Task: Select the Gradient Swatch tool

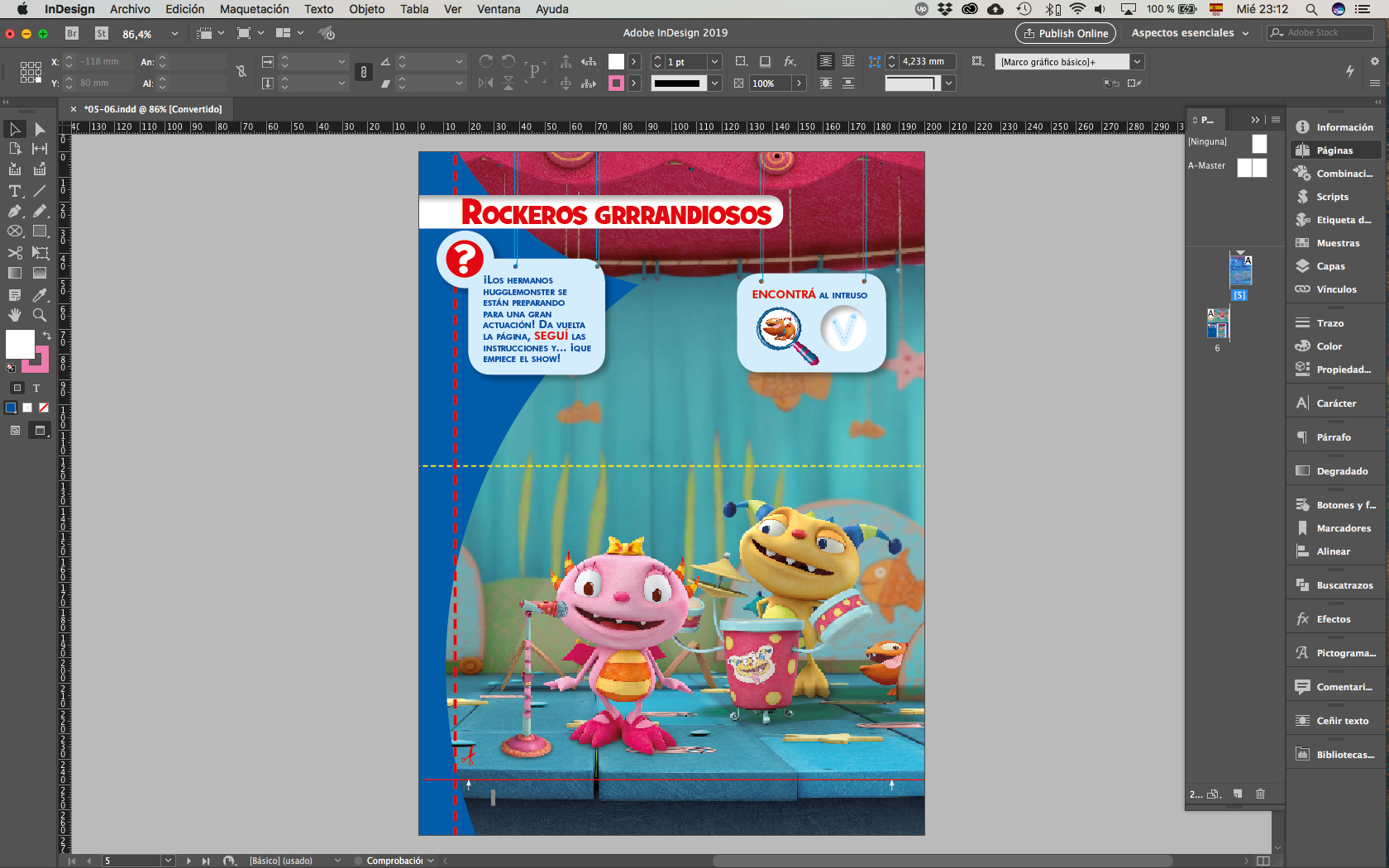Action: (x=15, y=273)
